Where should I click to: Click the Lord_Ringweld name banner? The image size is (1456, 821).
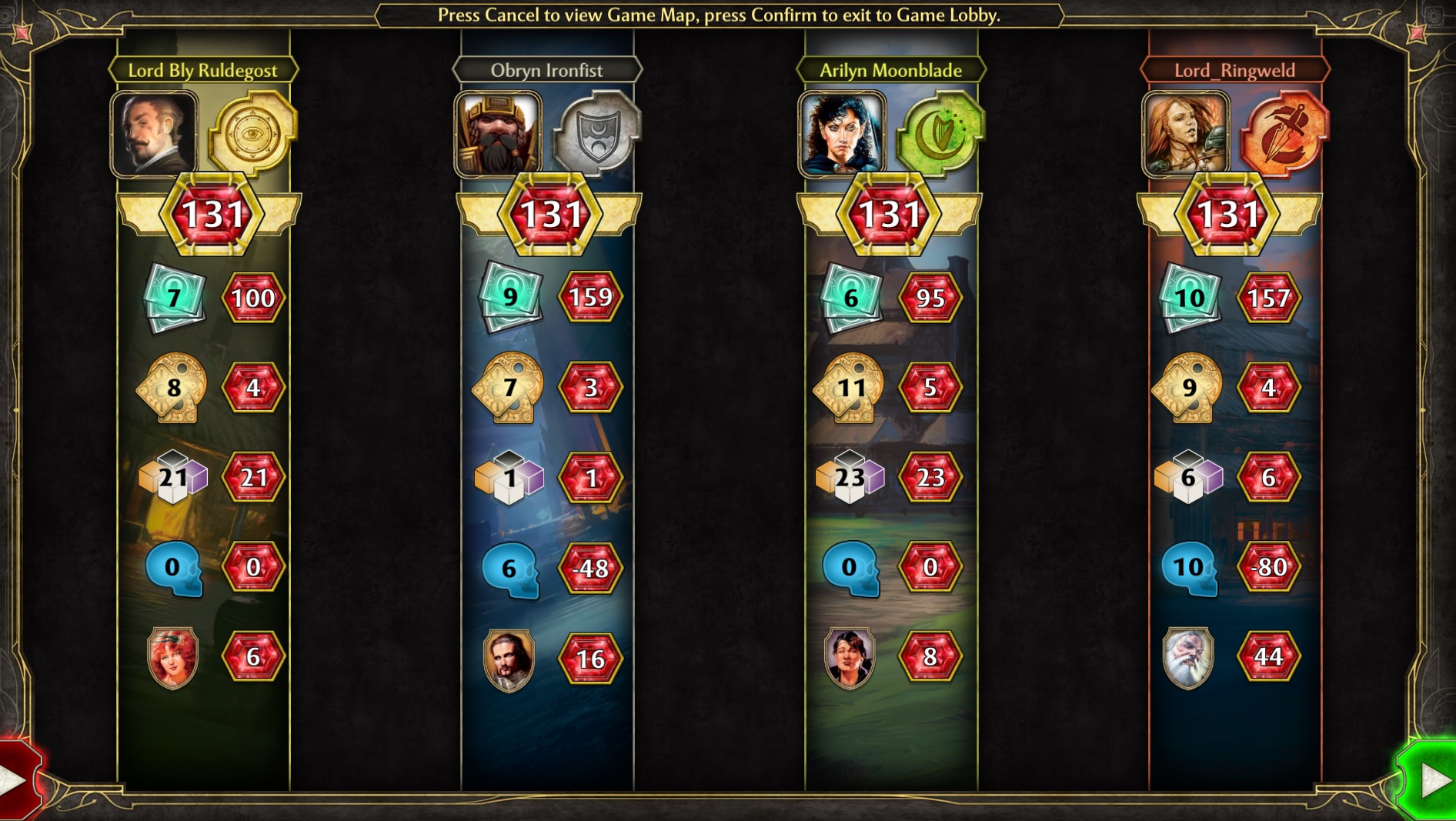[1234, 70]
